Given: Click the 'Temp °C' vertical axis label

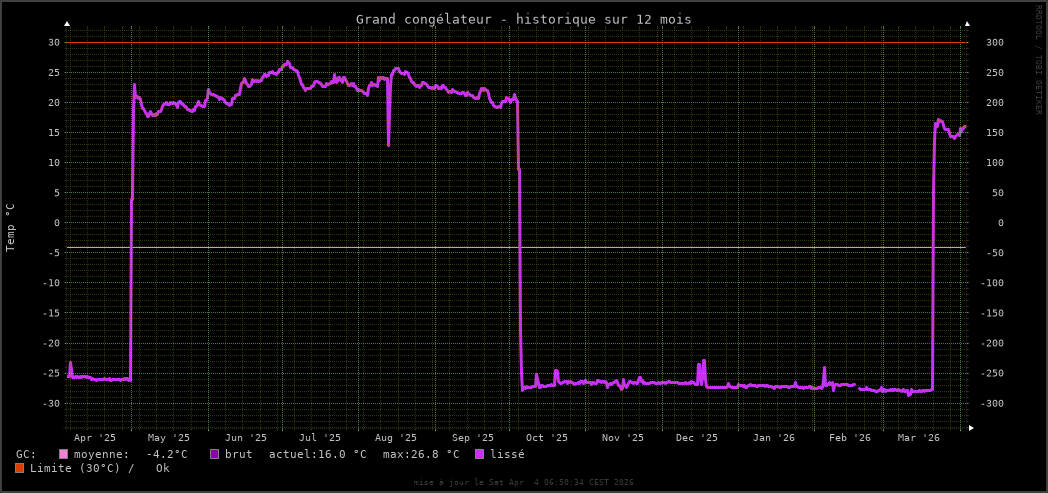Looking at the screenshot, I should tap(11, 227).
